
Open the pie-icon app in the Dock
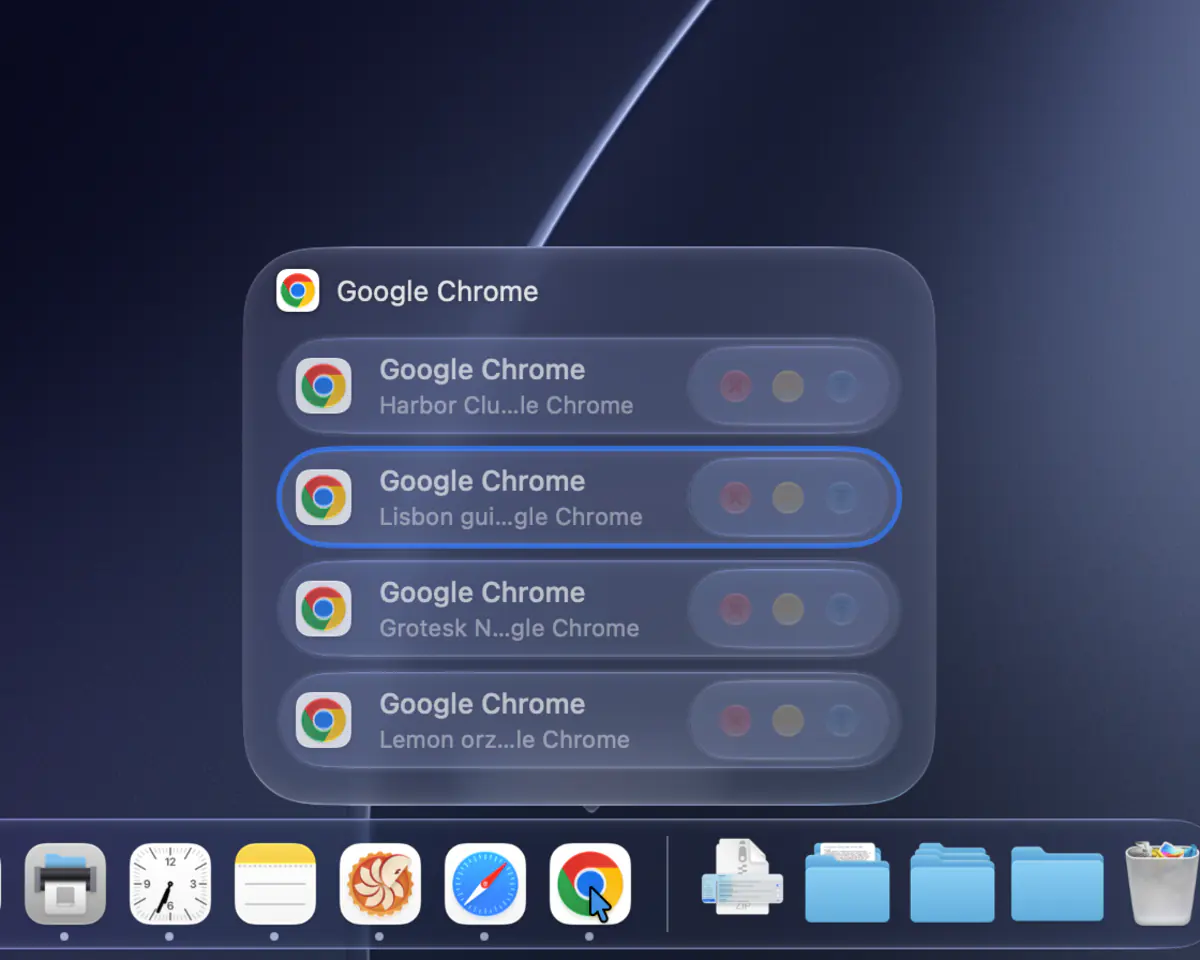380,884
